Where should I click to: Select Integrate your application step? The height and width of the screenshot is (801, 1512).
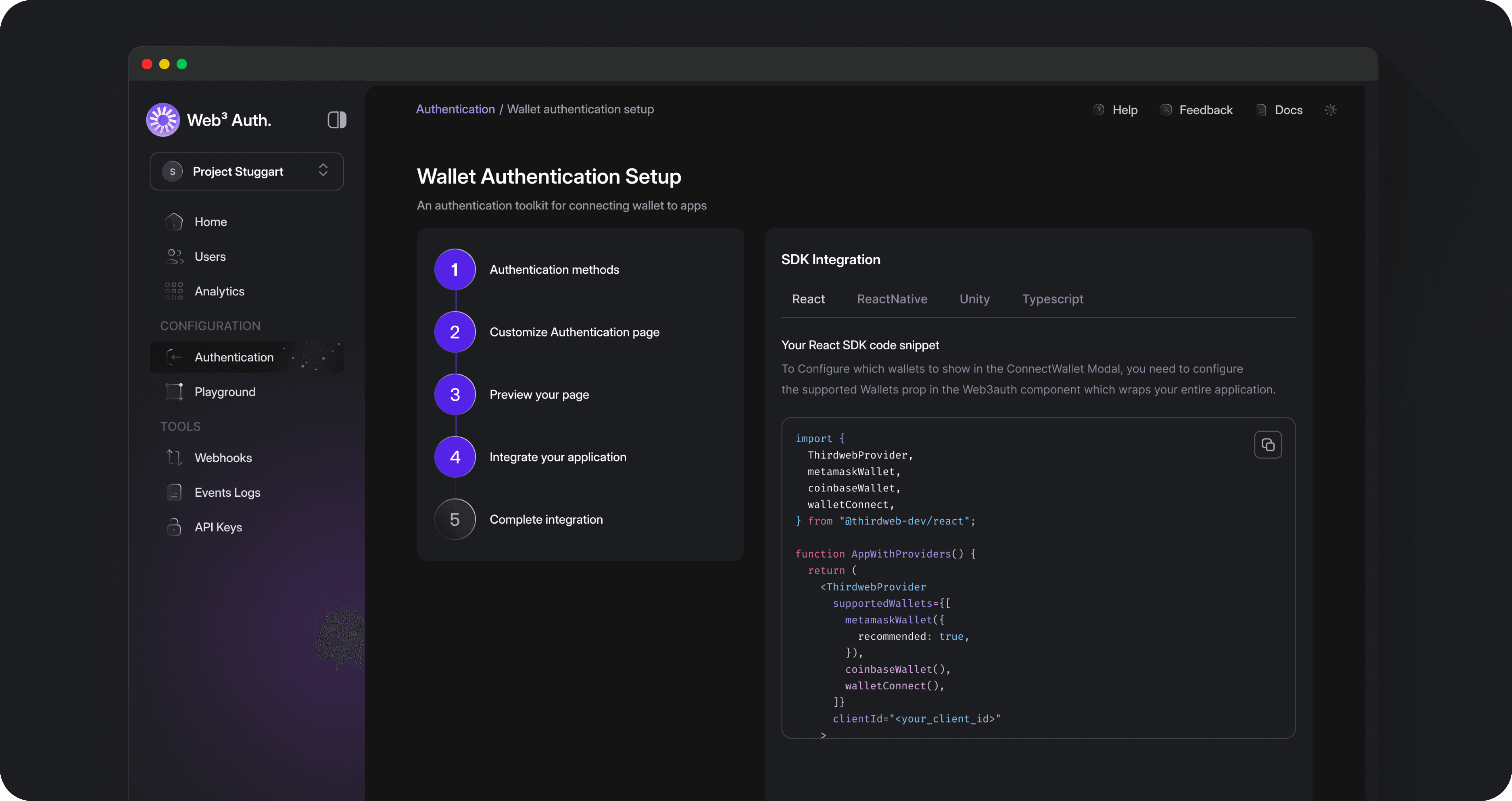[557, 457]
